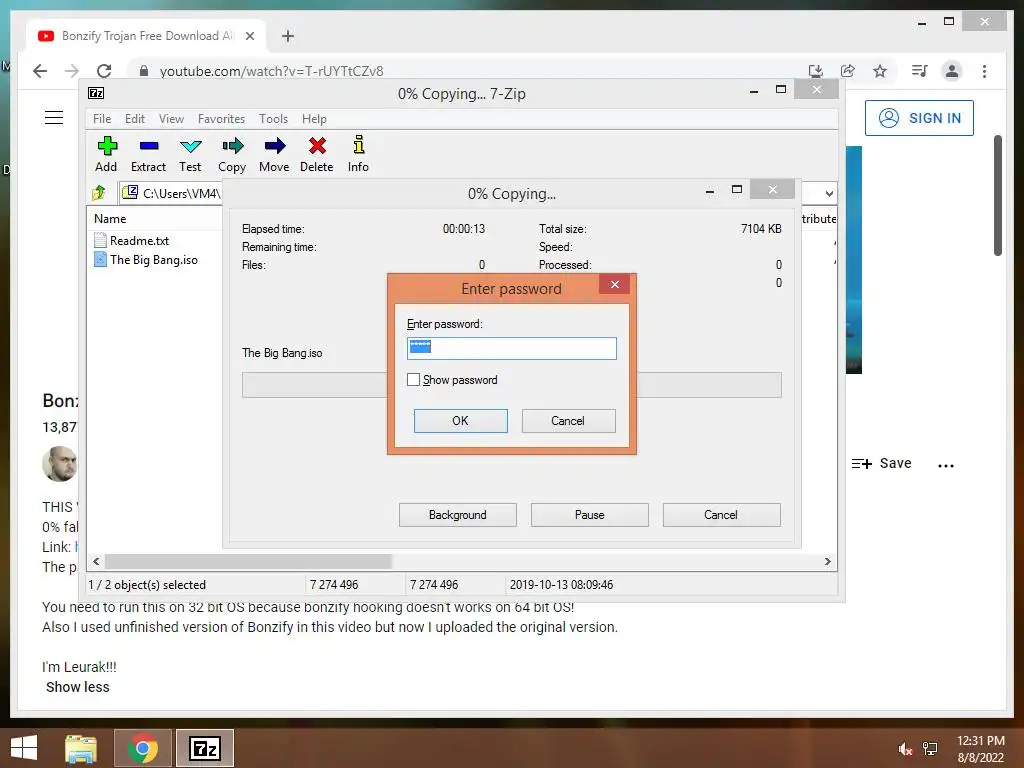Click the Copy toolbar icon

(x=232, y=154)
